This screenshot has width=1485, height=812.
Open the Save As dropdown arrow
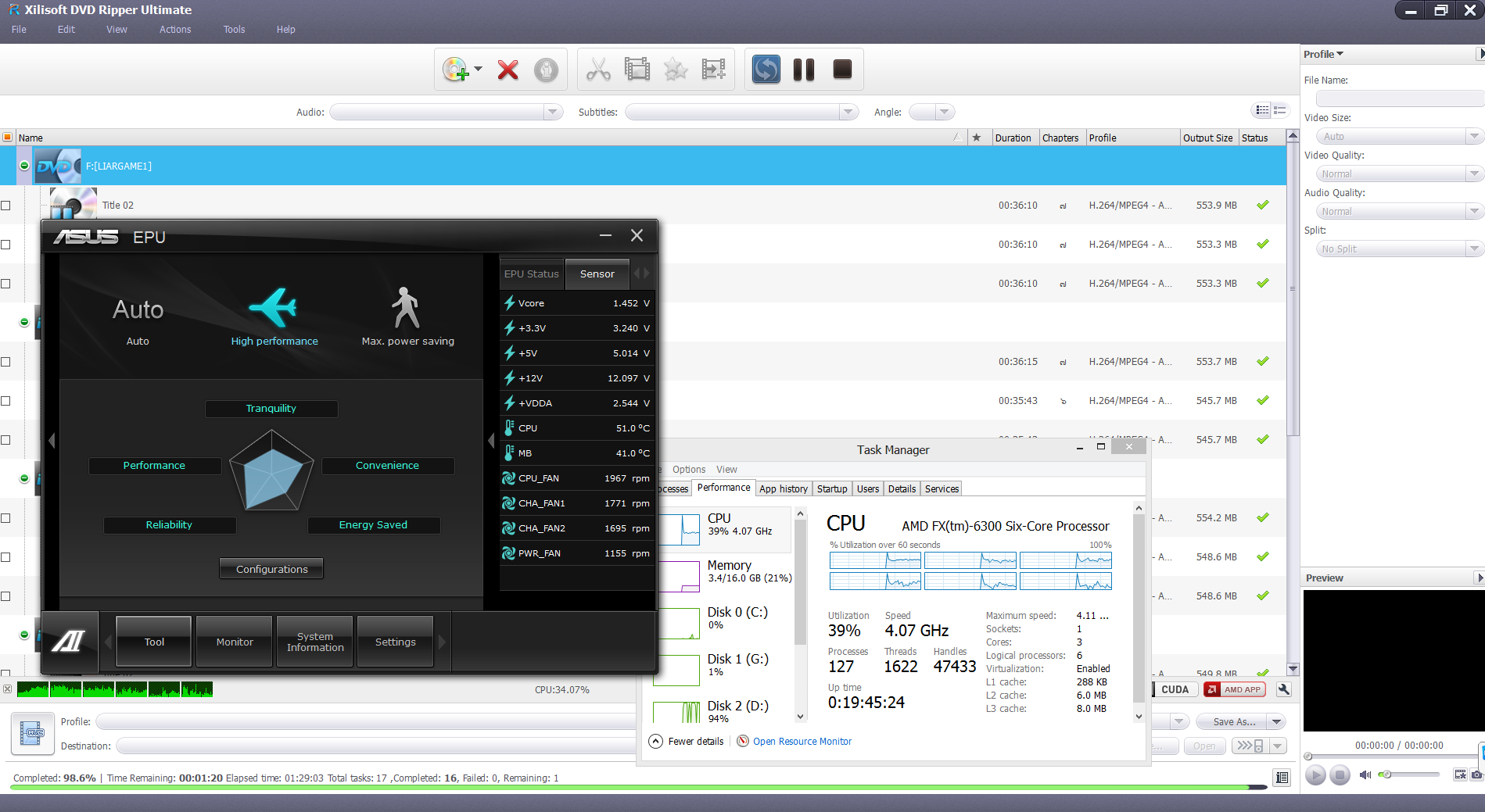click(x=1276, y=722)
